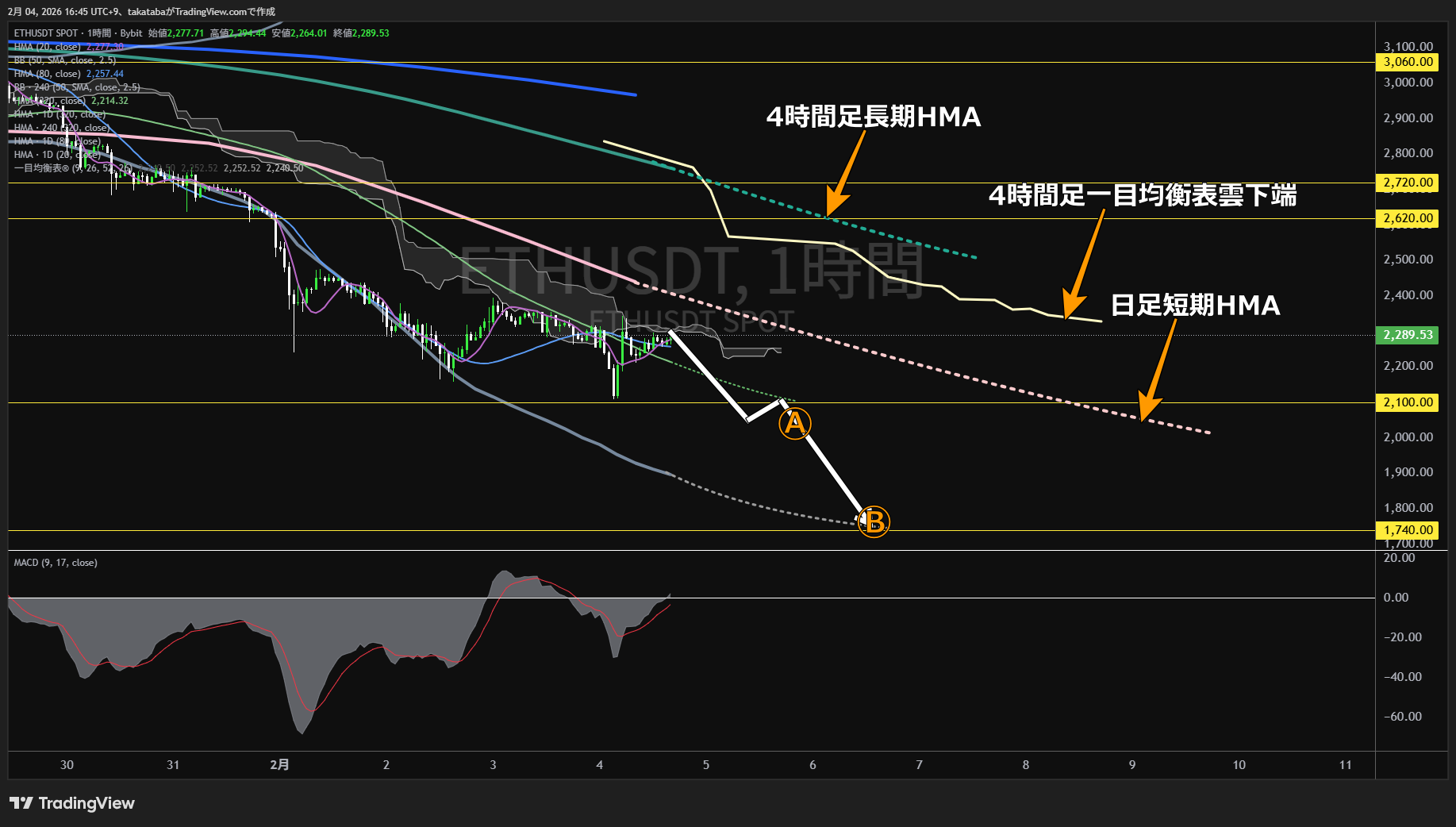1456x827 pixels.
Task: Click the 安値 low value 2,264.01
Action: (x=309, y=33)
